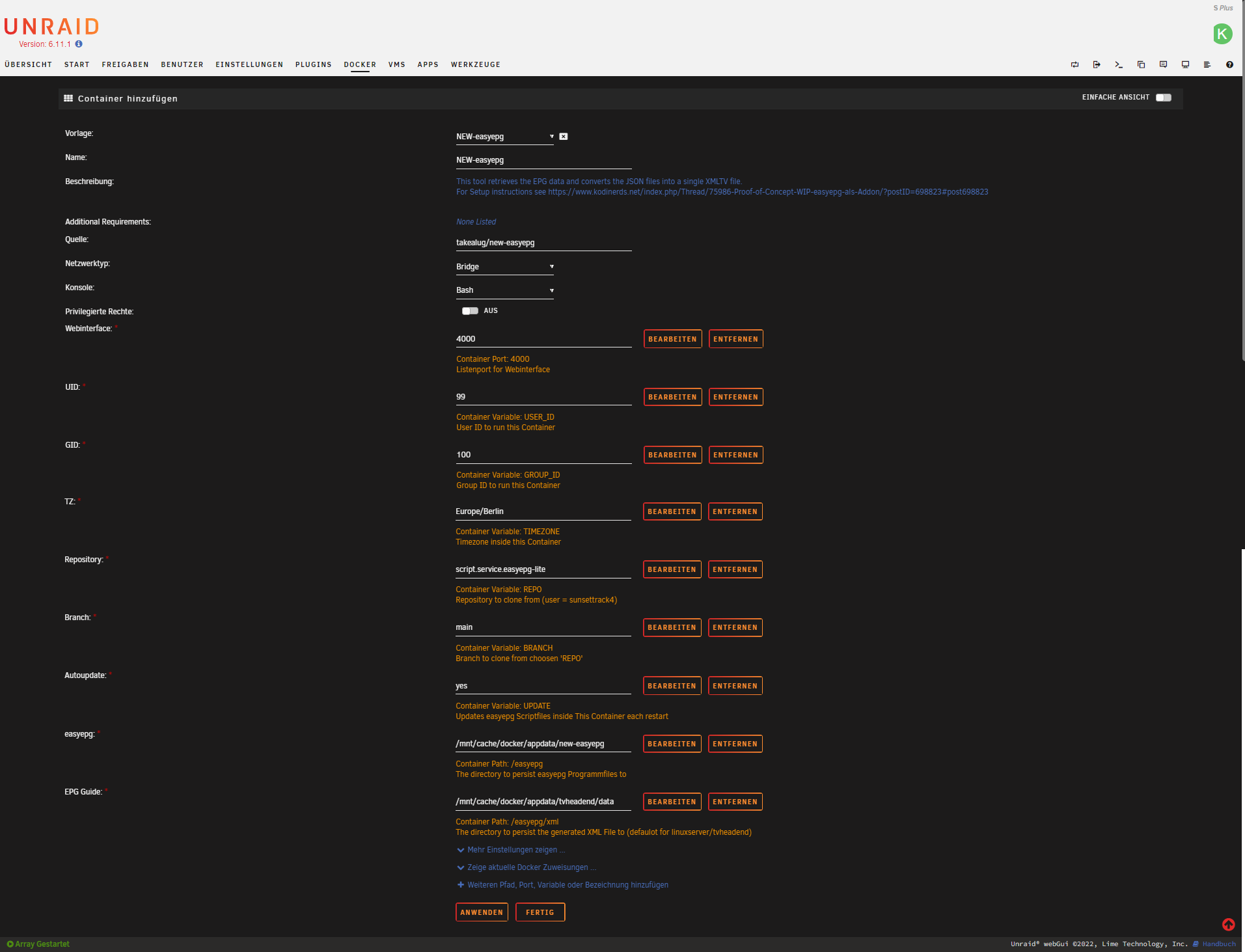Click the Quelle takealug/new-easyepg field
This screenshot has height=952, width=1245.
point(543,243)
